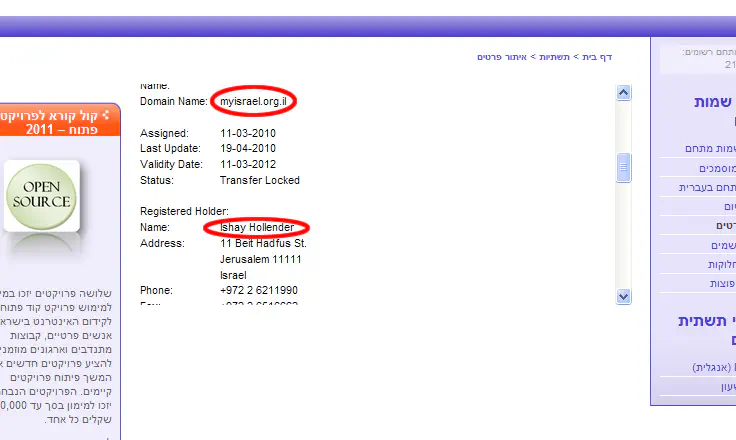Image resolution: width=736 pixels, height=440 pixels.
Task: Open the sidebar item ending in מוסמכים
Action: [710, 168]
